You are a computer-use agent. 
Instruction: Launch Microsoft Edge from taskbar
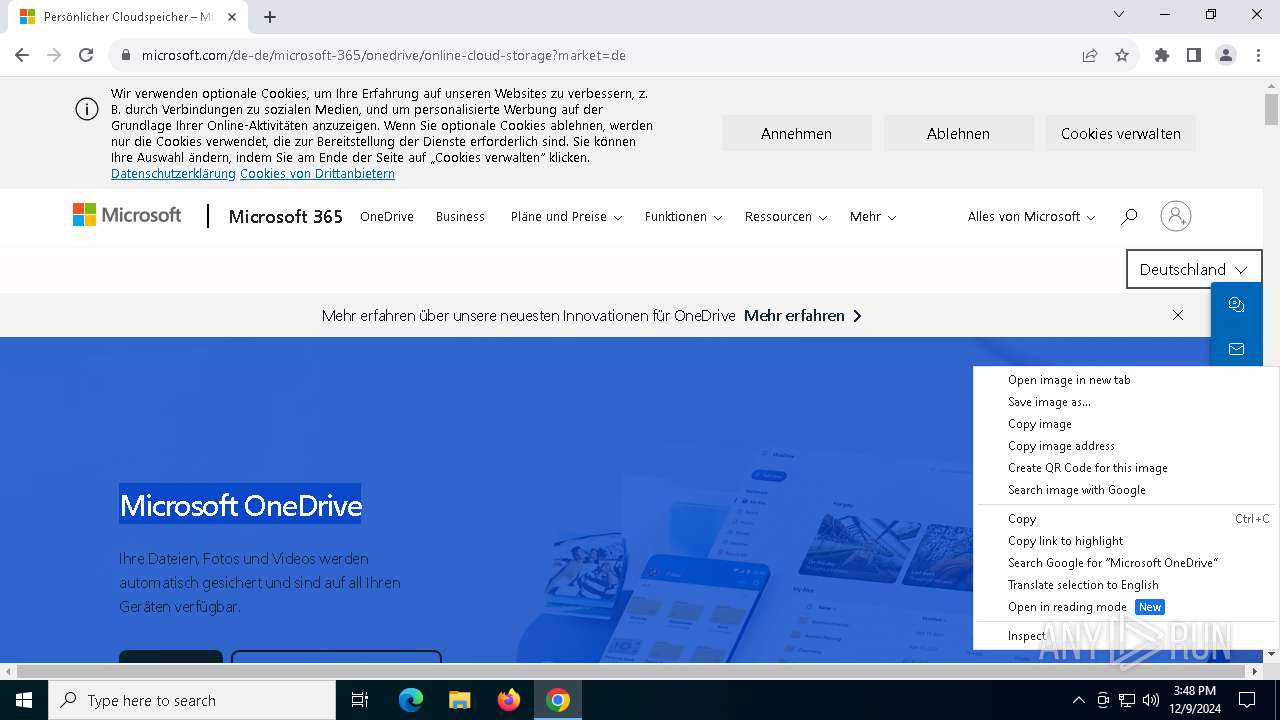click(411, 700)
